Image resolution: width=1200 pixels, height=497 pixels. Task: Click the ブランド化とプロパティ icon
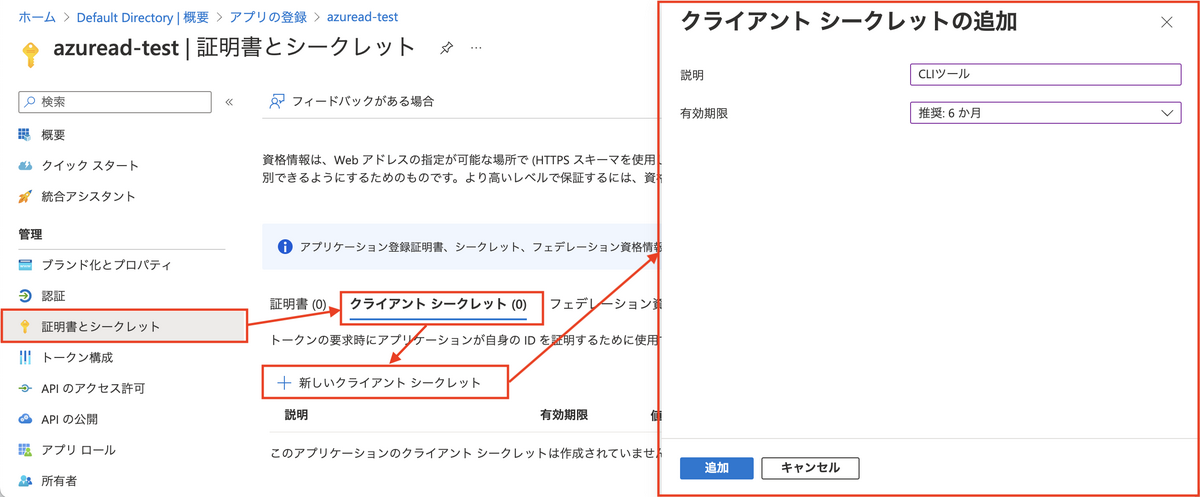click(x=25, y=265)
